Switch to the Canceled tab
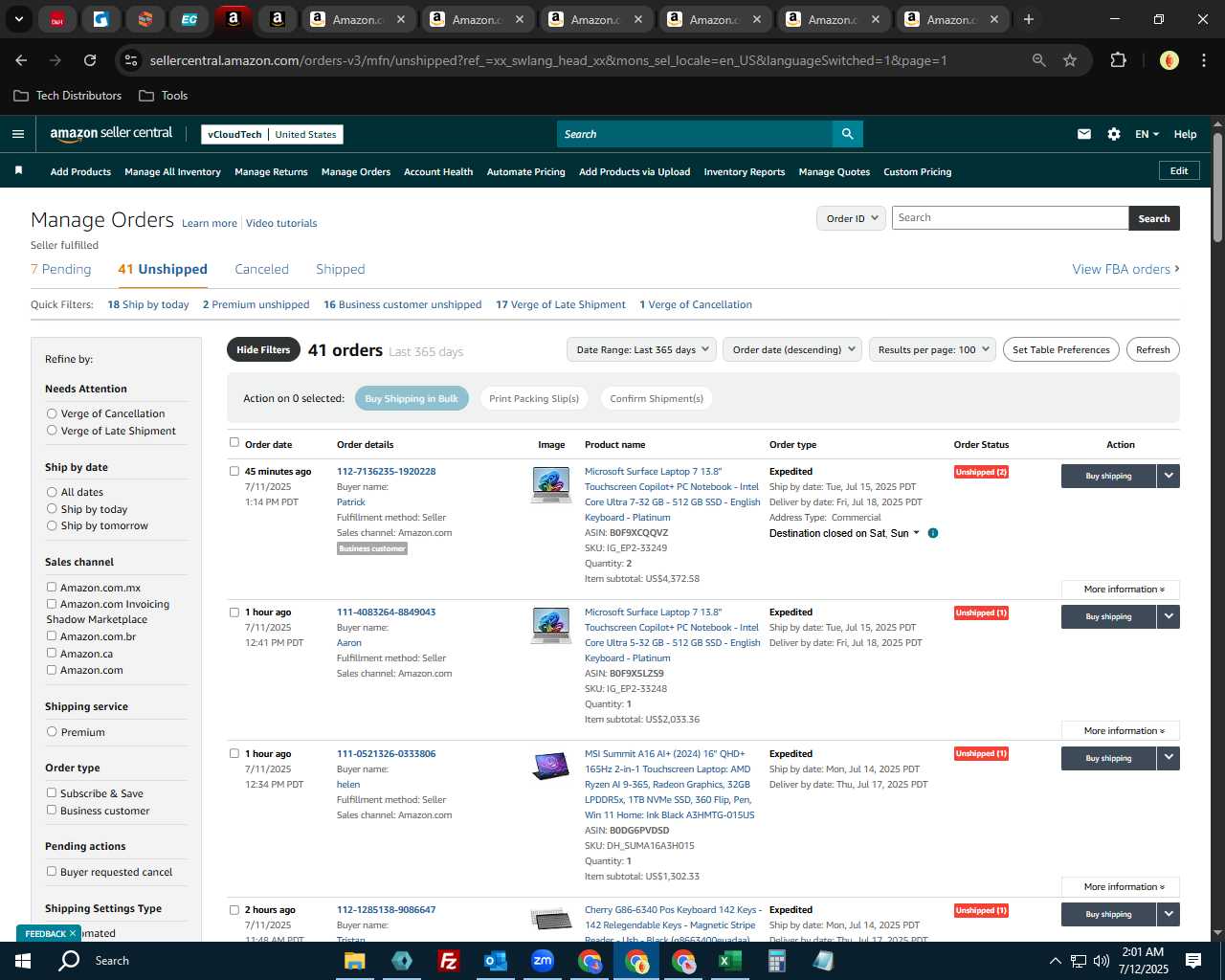 tap(261, 269)
